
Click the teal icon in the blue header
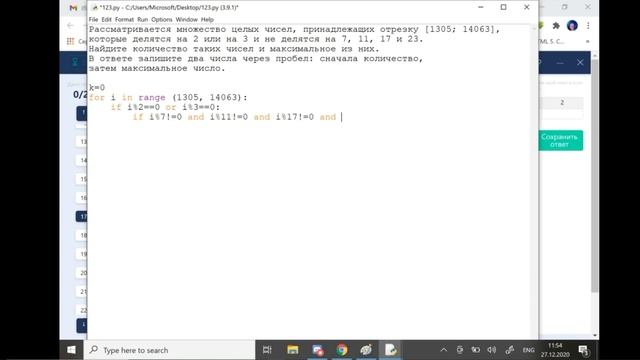click(75, 62)
